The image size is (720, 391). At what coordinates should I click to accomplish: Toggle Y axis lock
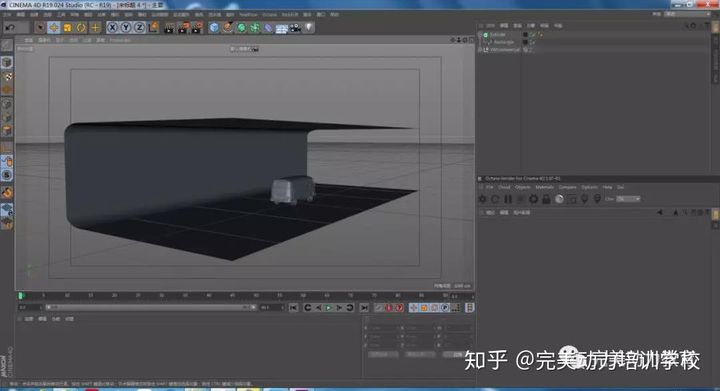(126, 28)
